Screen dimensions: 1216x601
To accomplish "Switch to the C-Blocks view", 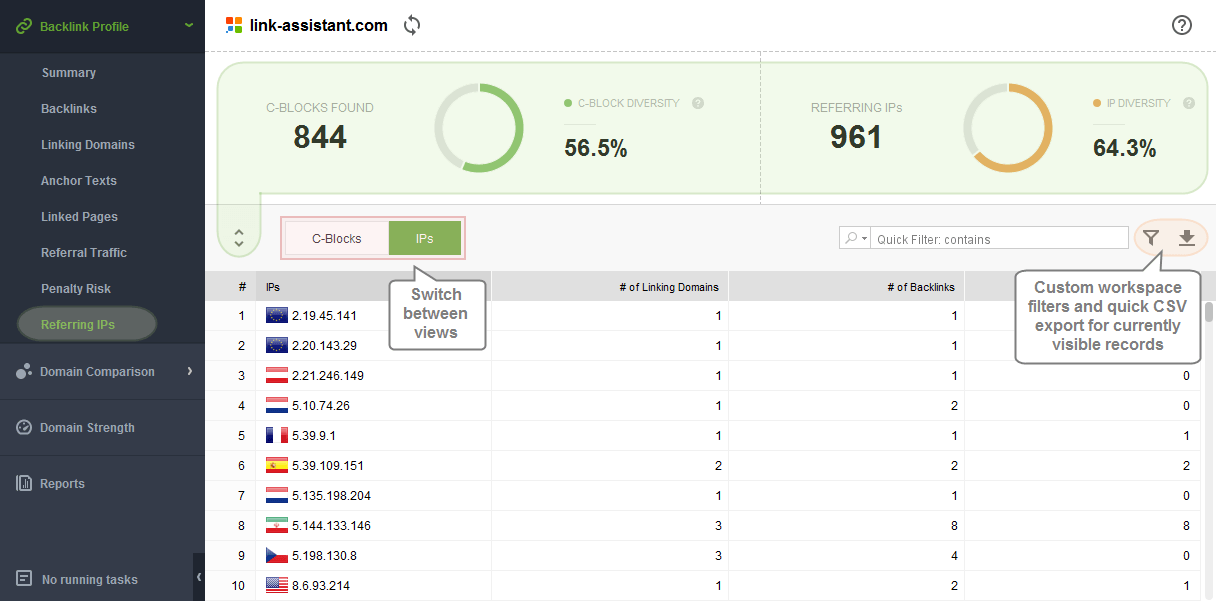I will [x=337, y=239].
